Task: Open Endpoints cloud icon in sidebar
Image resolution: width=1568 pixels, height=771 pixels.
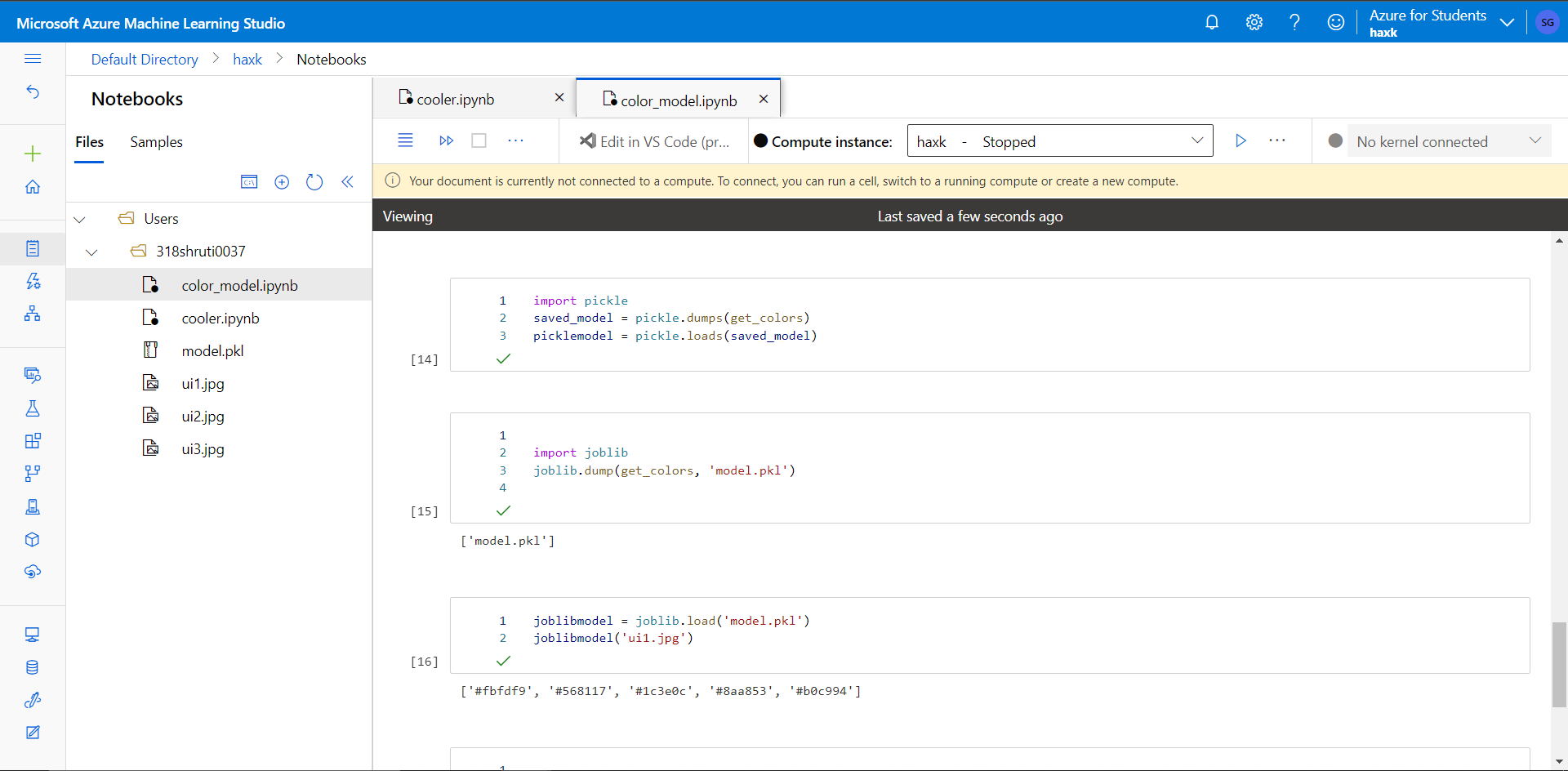Action: tap(33, 572)
